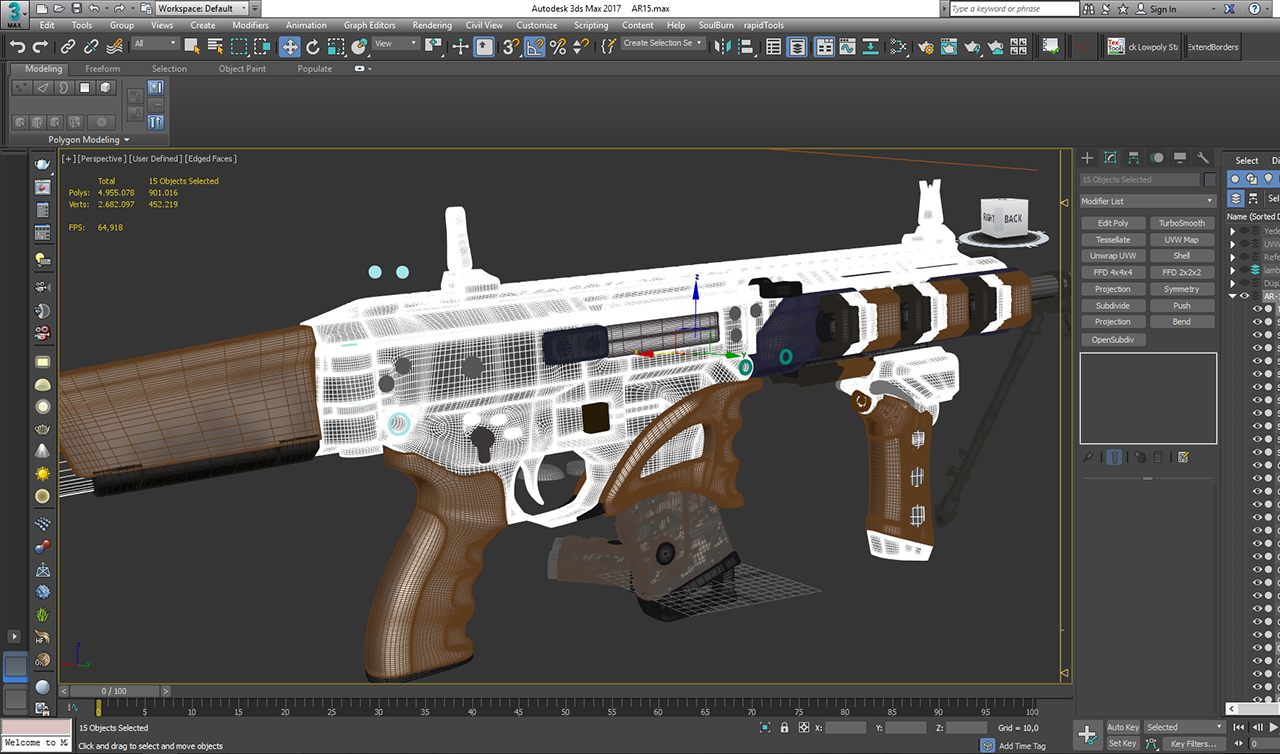
Task: Click the object color swatch beside name field
Action: [1209, 180]
